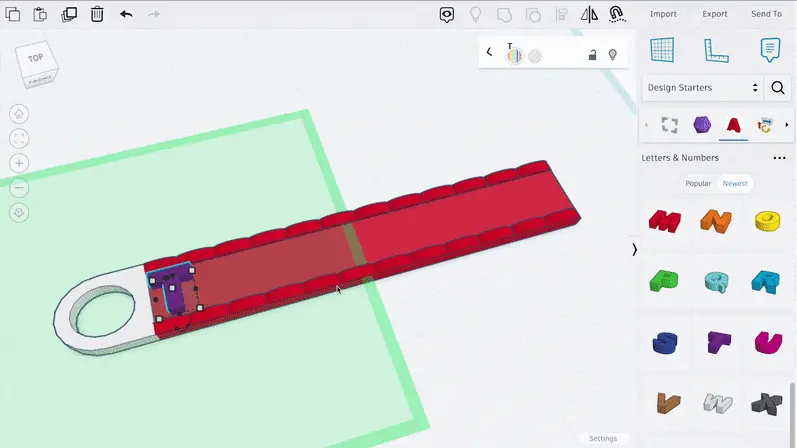Open the Notes tool

(x=770, y=50)
